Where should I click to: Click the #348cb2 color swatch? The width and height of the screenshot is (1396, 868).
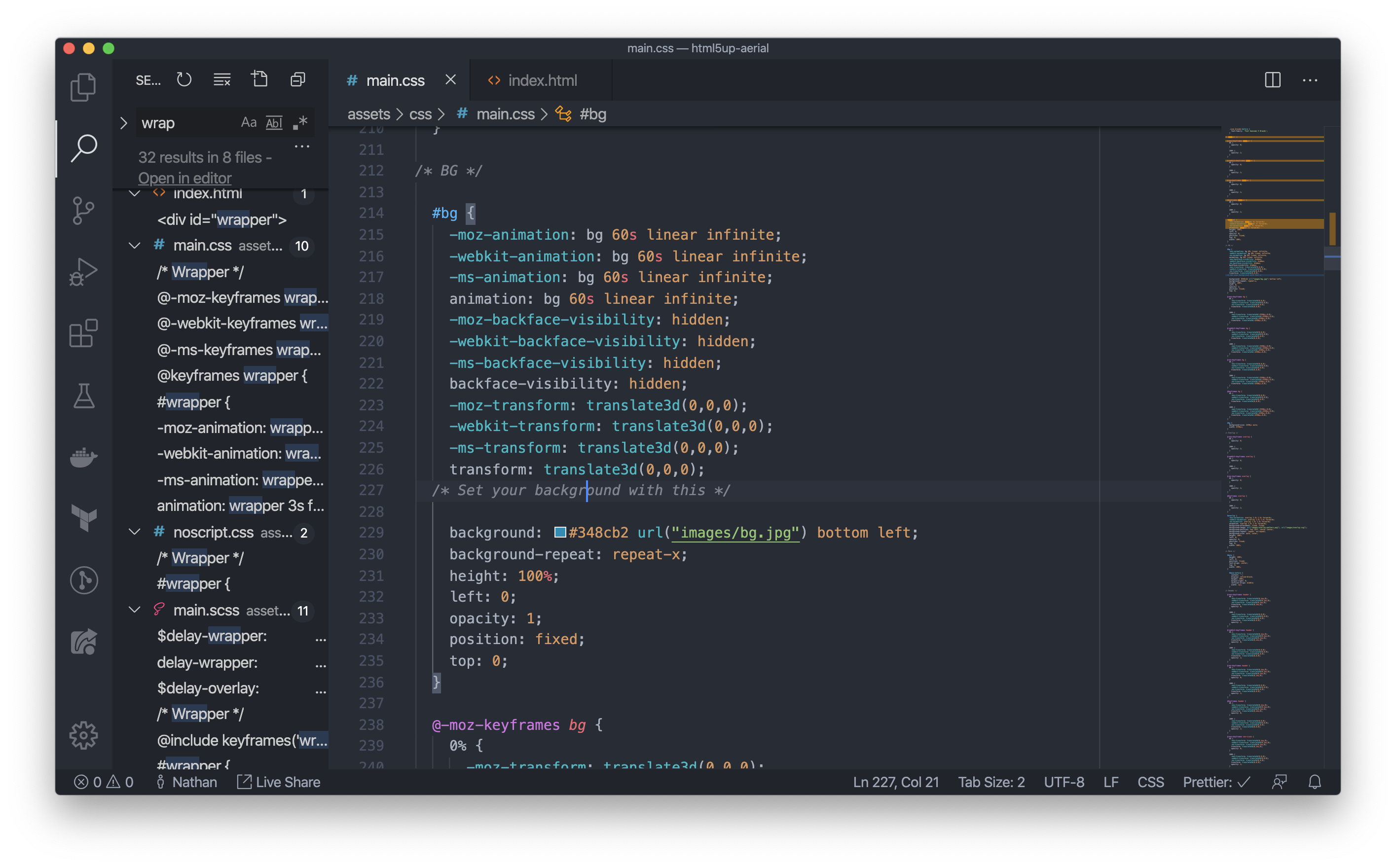point(560,532)
